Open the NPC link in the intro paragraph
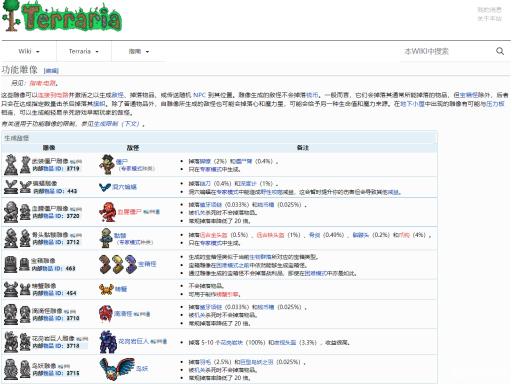This screenshot has width=512, height=384. coord(199,95)
